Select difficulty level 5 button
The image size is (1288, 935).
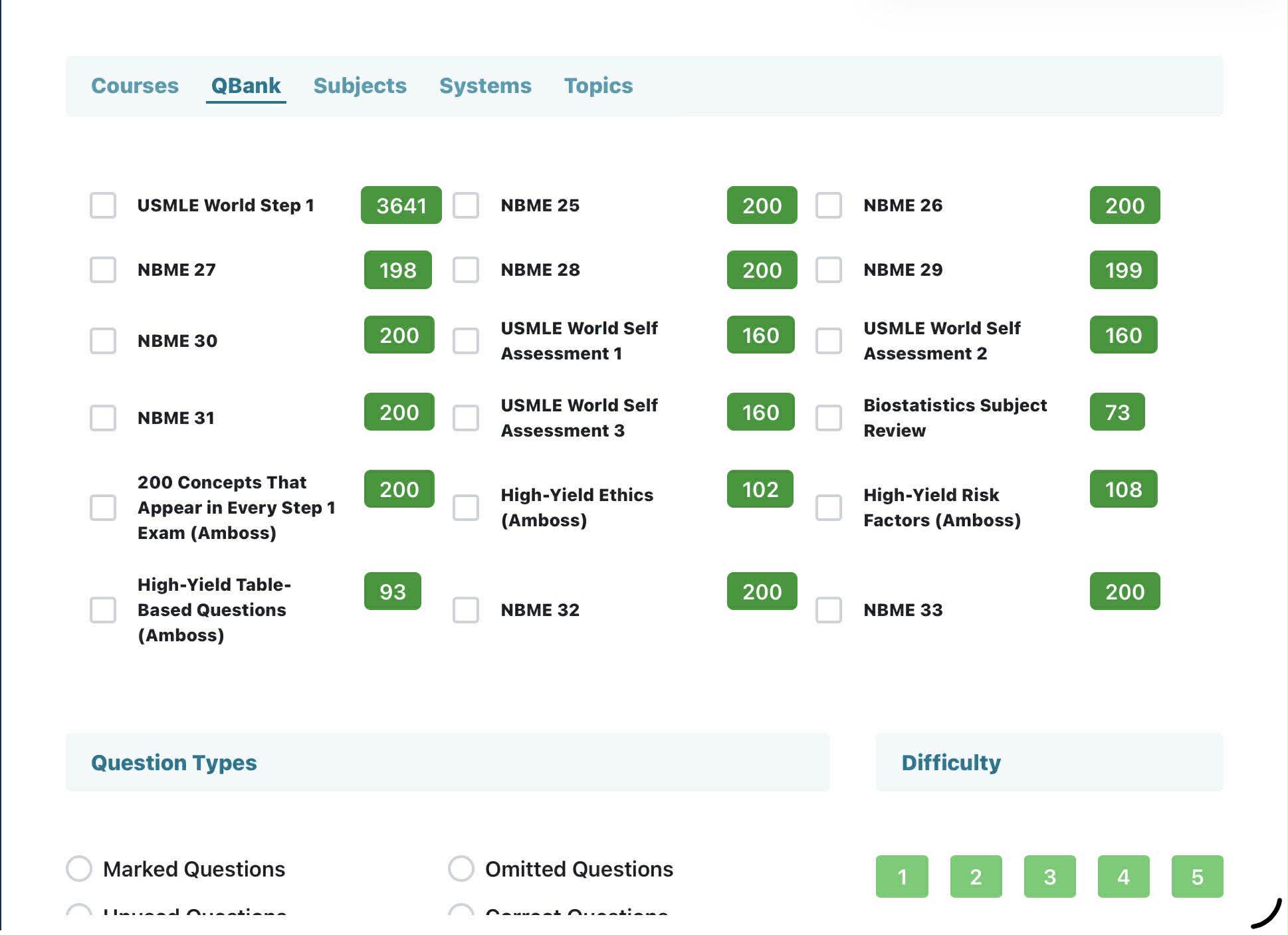click(x=1197, y=877)
